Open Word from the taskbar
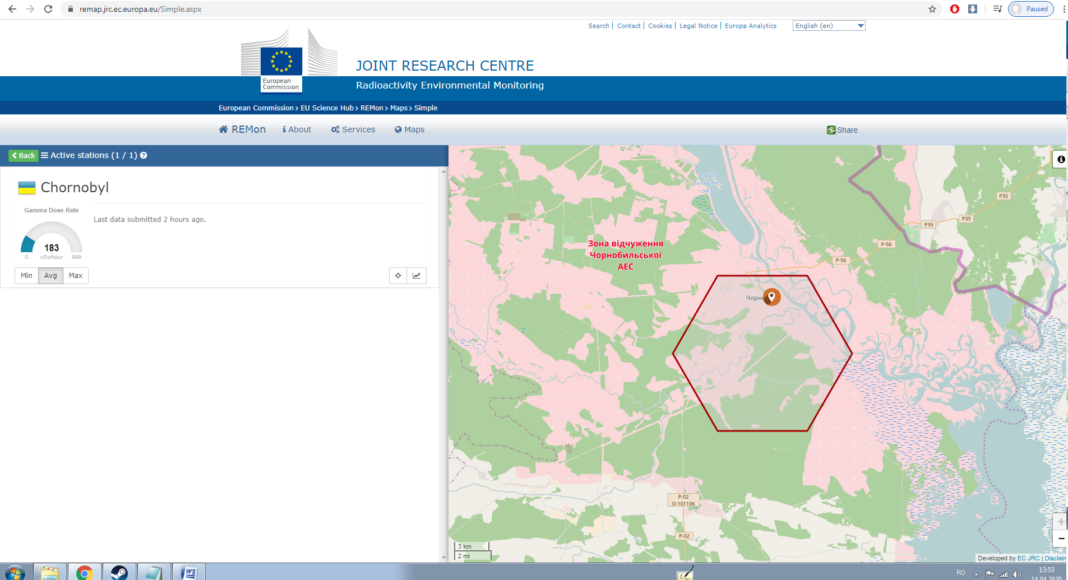Screen dimensions: 1068x580 (x=189, y=573)
